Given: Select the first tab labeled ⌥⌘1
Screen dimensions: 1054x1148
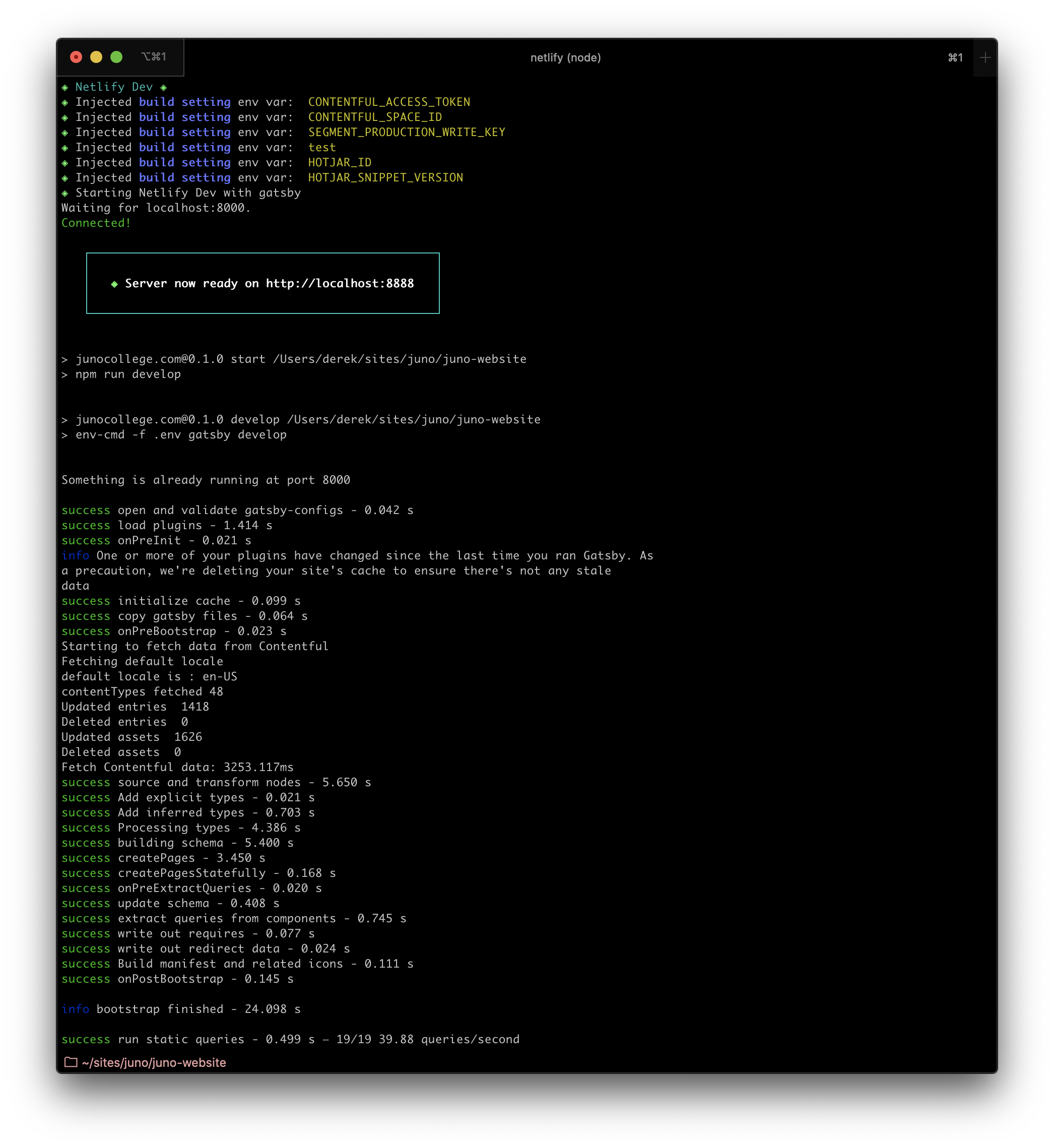Looking at the screenshot, I should [154, 56].
